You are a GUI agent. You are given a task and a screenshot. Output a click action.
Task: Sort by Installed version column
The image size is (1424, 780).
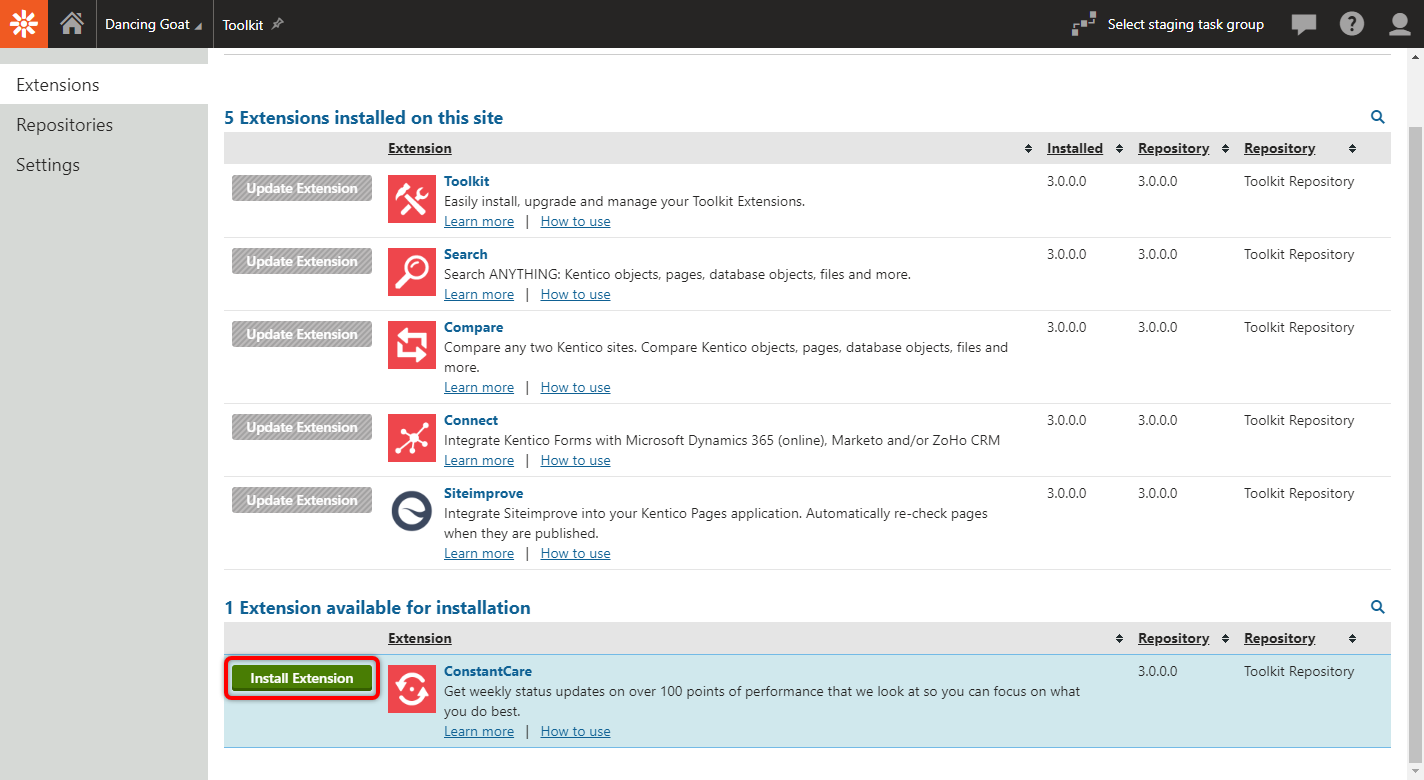pos(1119,148)
